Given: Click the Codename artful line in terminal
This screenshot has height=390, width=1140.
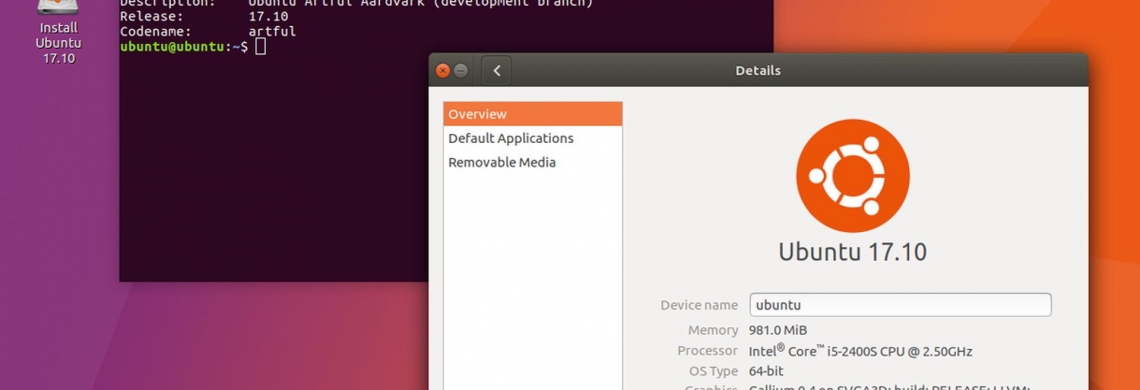Looking at the screenshot, I should (208, 31).
